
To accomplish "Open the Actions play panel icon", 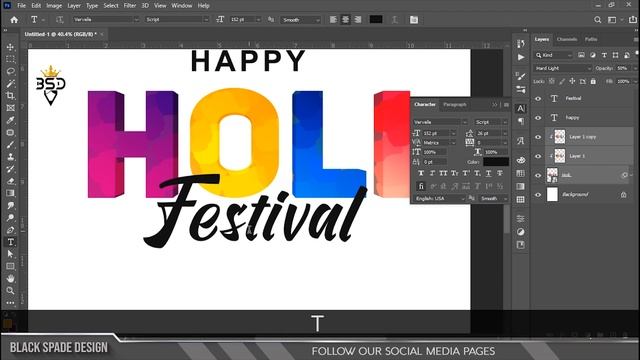I will click(521, 57).
